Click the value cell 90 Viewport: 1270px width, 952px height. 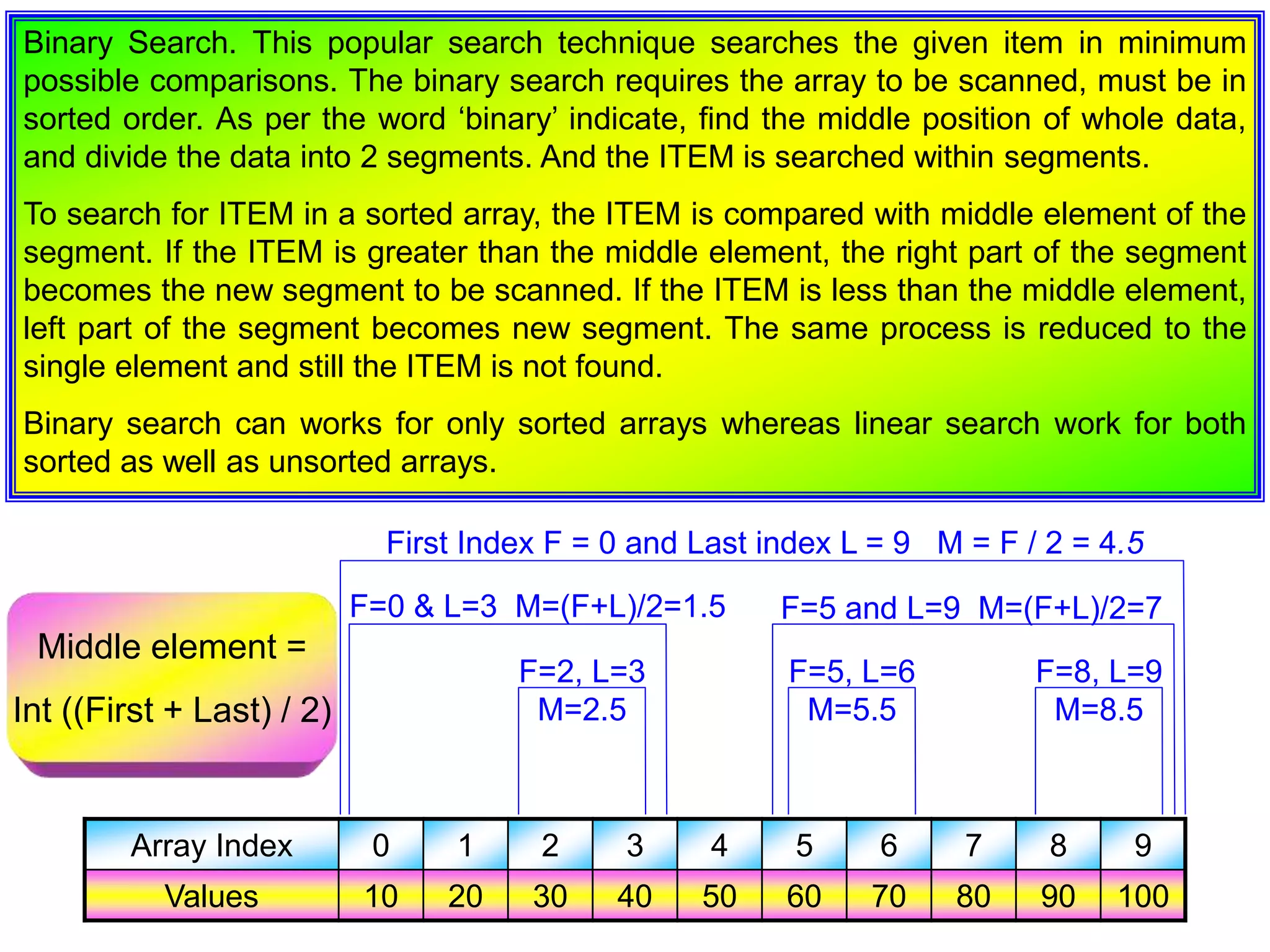coord(1058,896)
